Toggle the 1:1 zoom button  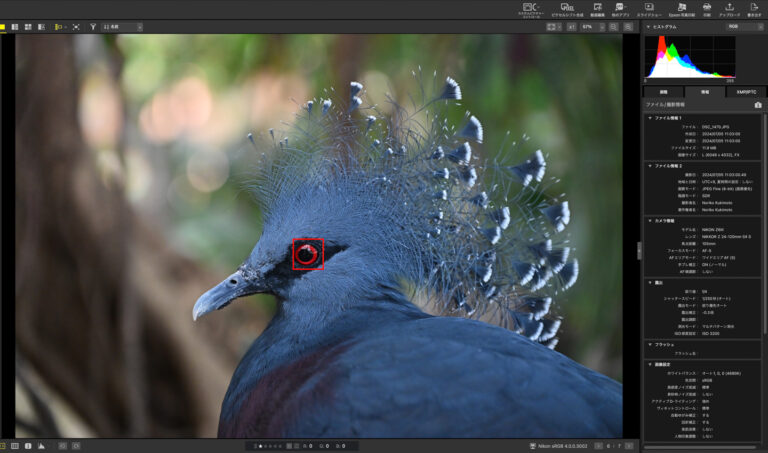click(x=571, y=27)
